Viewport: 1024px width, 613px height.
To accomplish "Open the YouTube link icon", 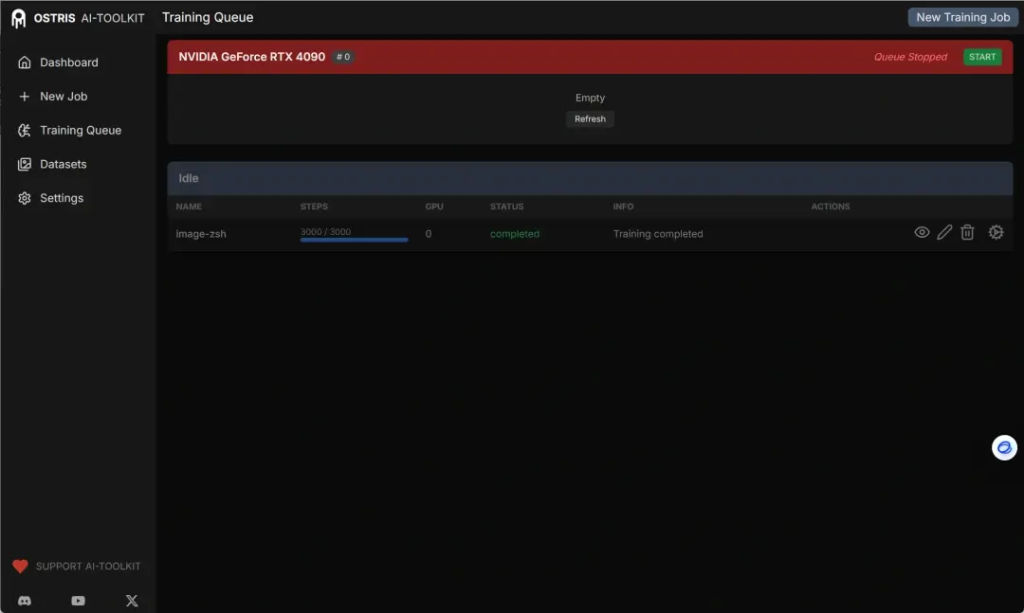I will coord(78,600).
